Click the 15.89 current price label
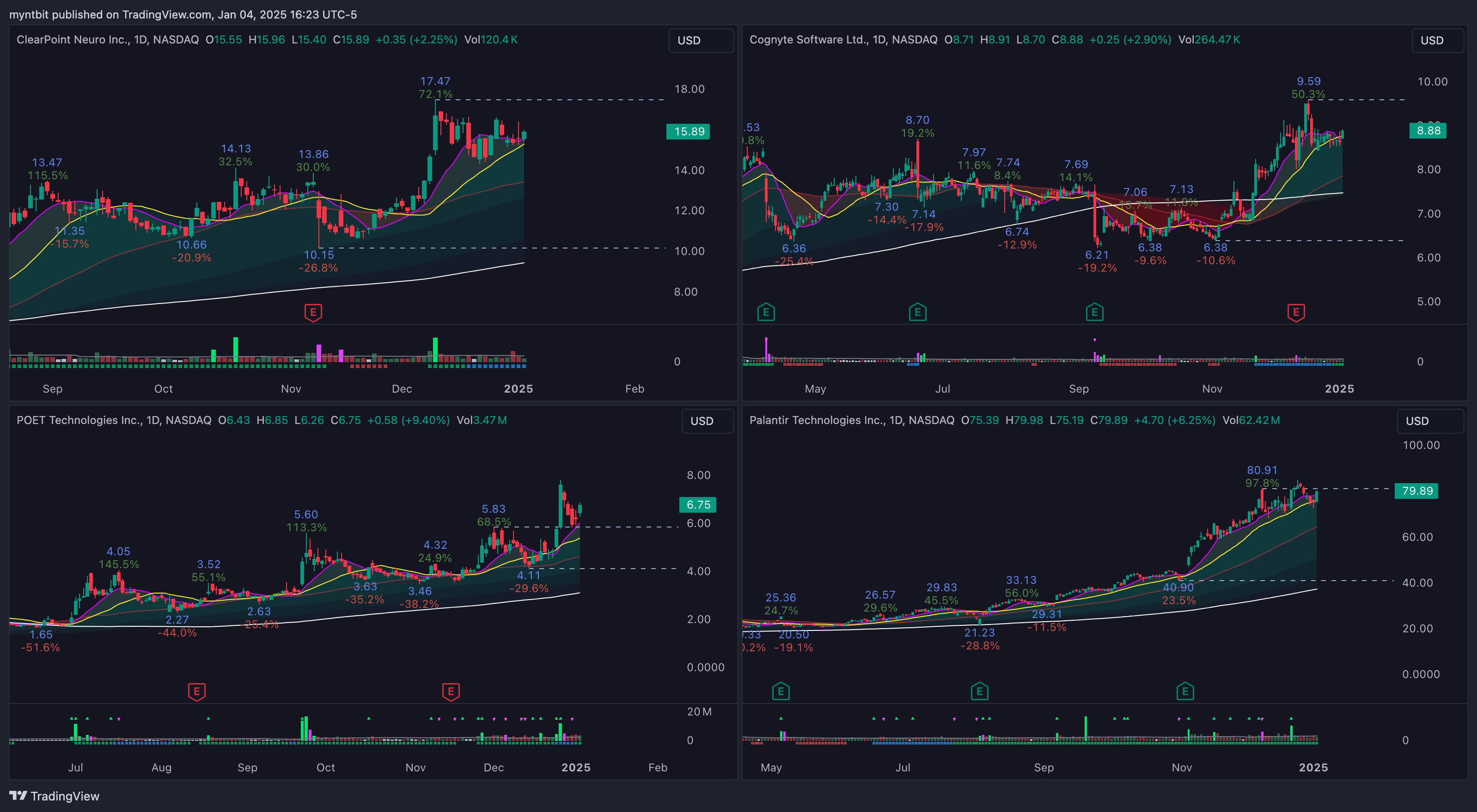The image size is (1477, 812). point(688,131)
